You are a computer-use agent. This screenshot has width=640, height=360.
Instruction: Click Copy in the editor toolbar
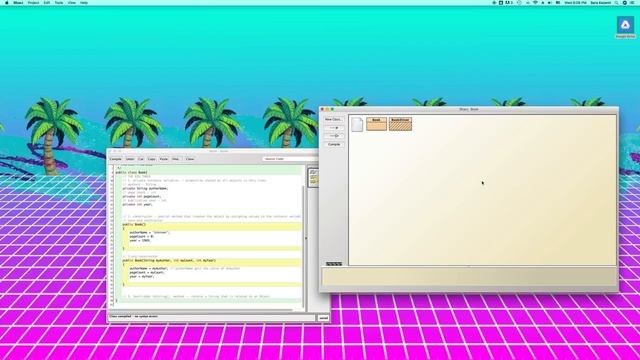coord(151,159)
